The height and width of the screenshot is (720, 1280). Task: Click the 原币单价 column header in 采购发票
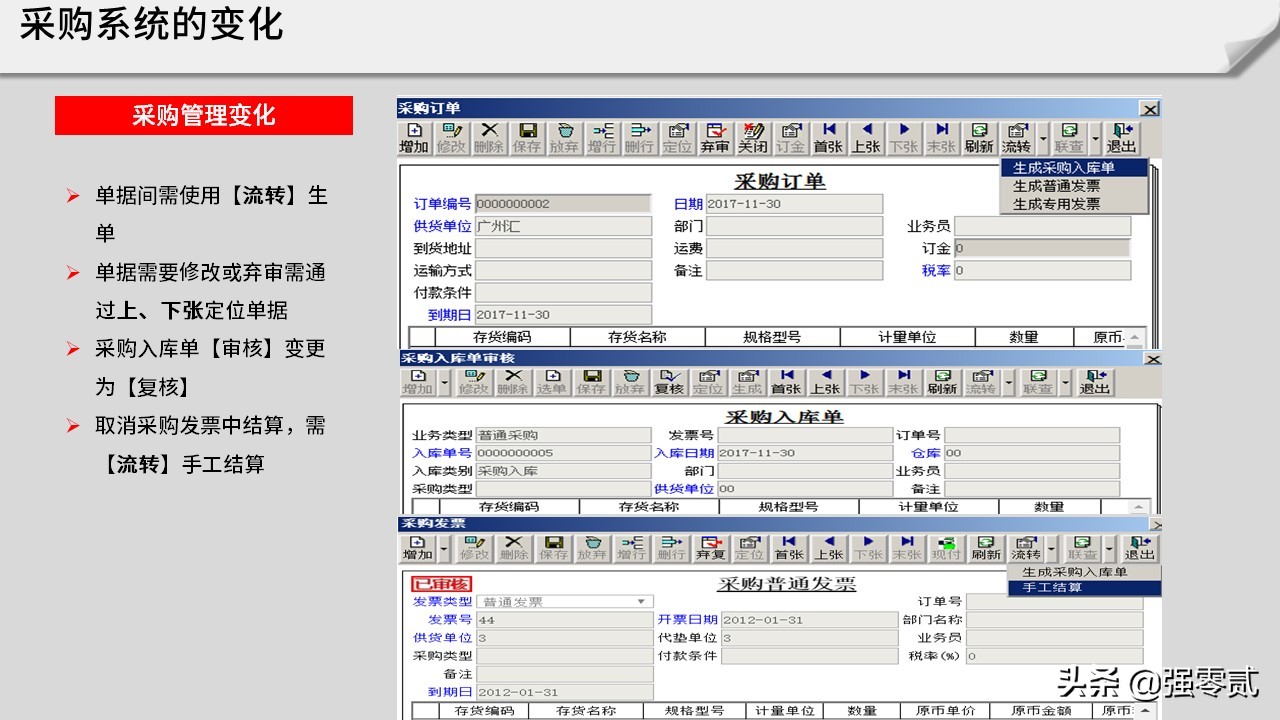click(x=946, y=711)
